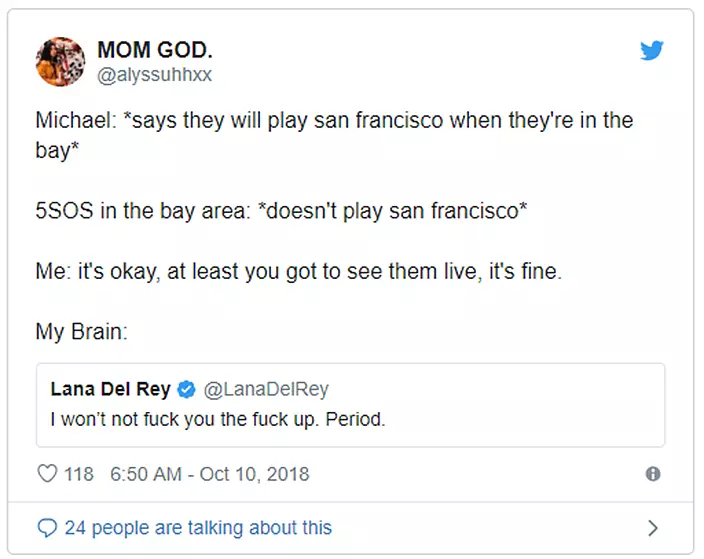The height and width of the screenshot is (559, 704).
Task: Visit the @alyssuhhxx handle link
Action: pos(154,75)
